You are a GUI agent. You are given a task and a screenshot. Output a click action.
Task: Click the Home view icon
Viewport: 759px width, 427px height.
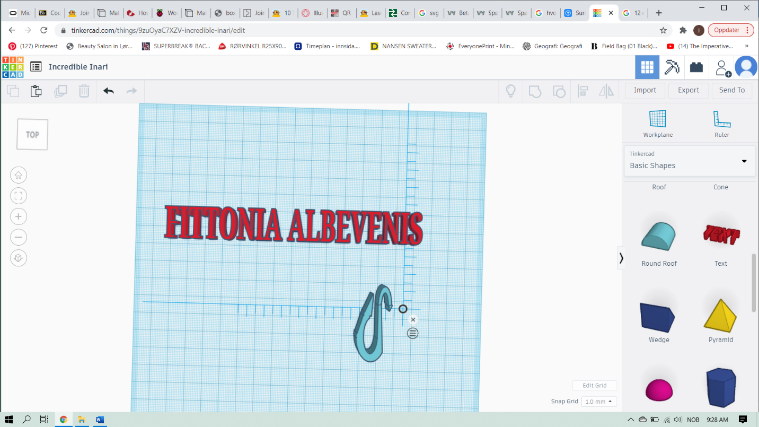(x=19, y=174)
